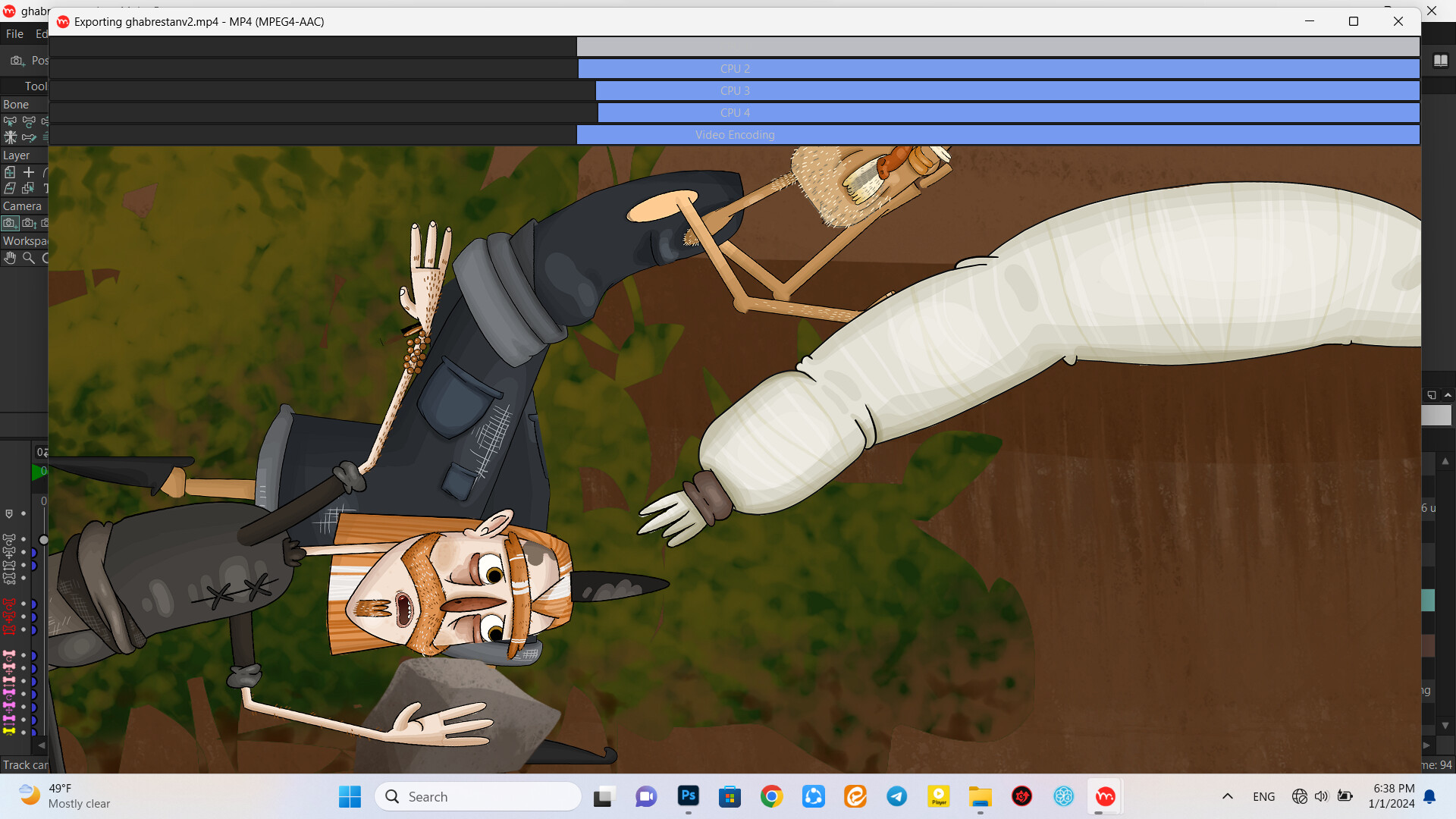Viewport: 1456px width, 819px height.
Task: Toggle the red bone rotation channel dot
Action: click(x=24, y=604)
